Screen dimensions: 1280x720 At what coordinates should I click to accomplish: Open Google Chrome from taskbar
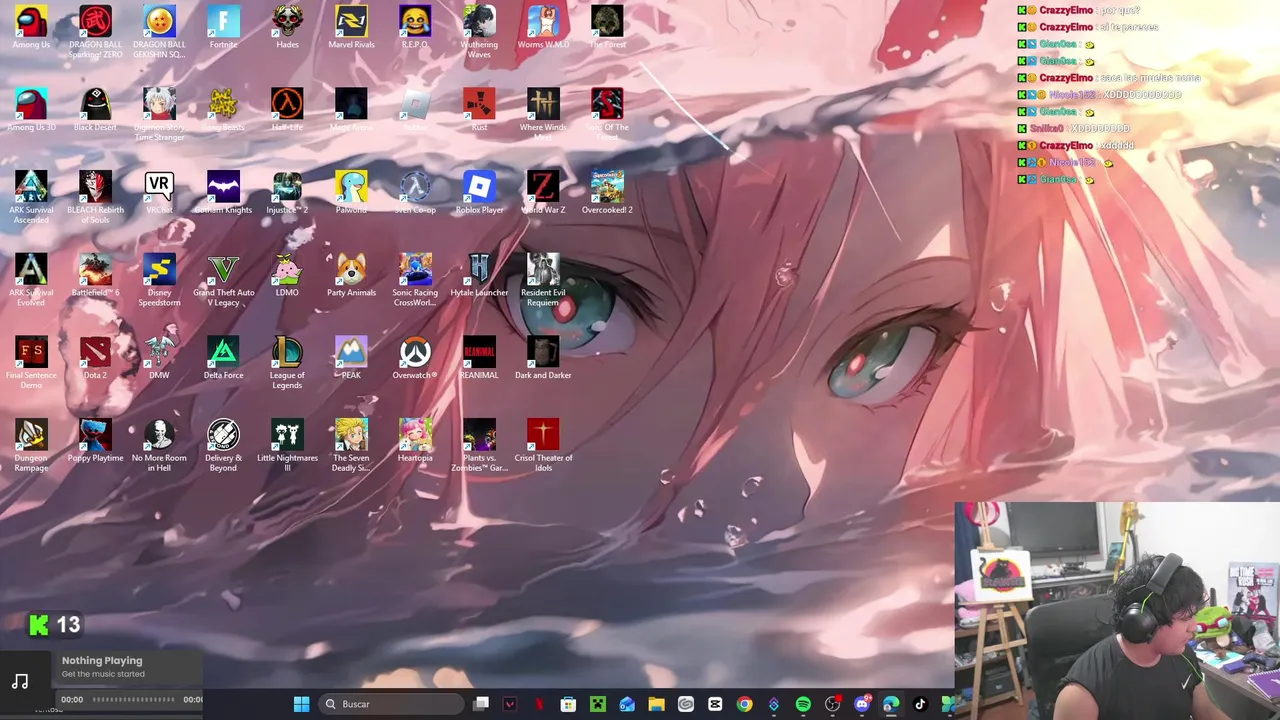[x=744, y=704]
